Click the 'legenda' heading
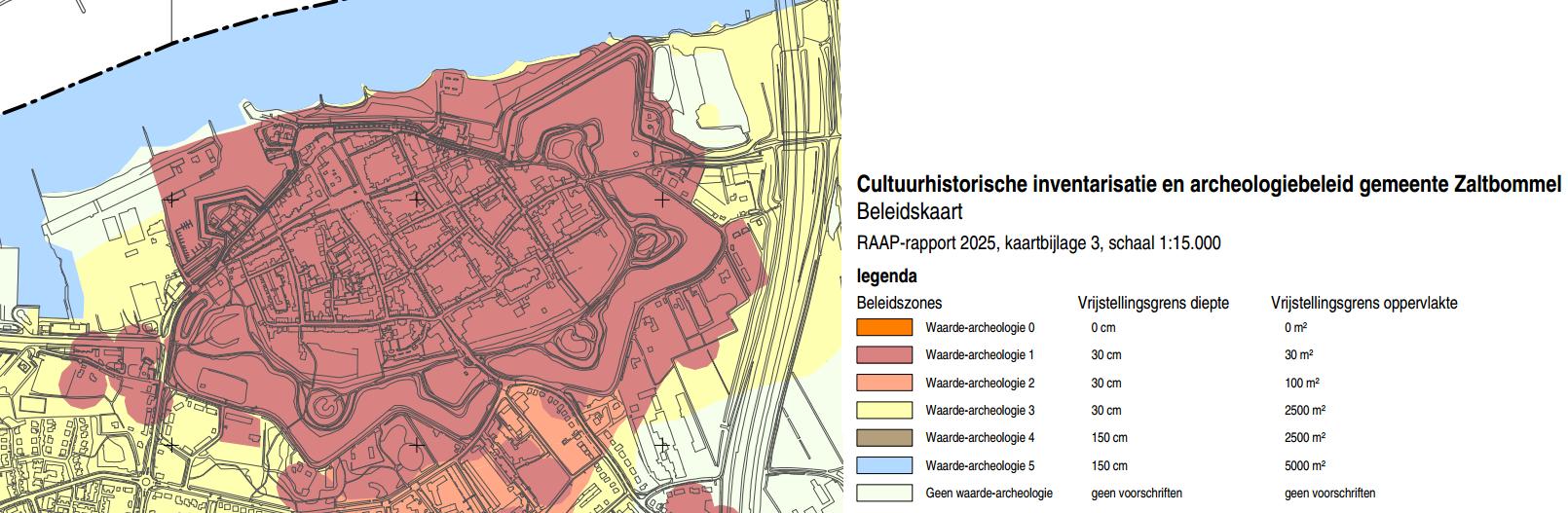The height and width of the screenshot is (513, 1568). pos(886,276)
